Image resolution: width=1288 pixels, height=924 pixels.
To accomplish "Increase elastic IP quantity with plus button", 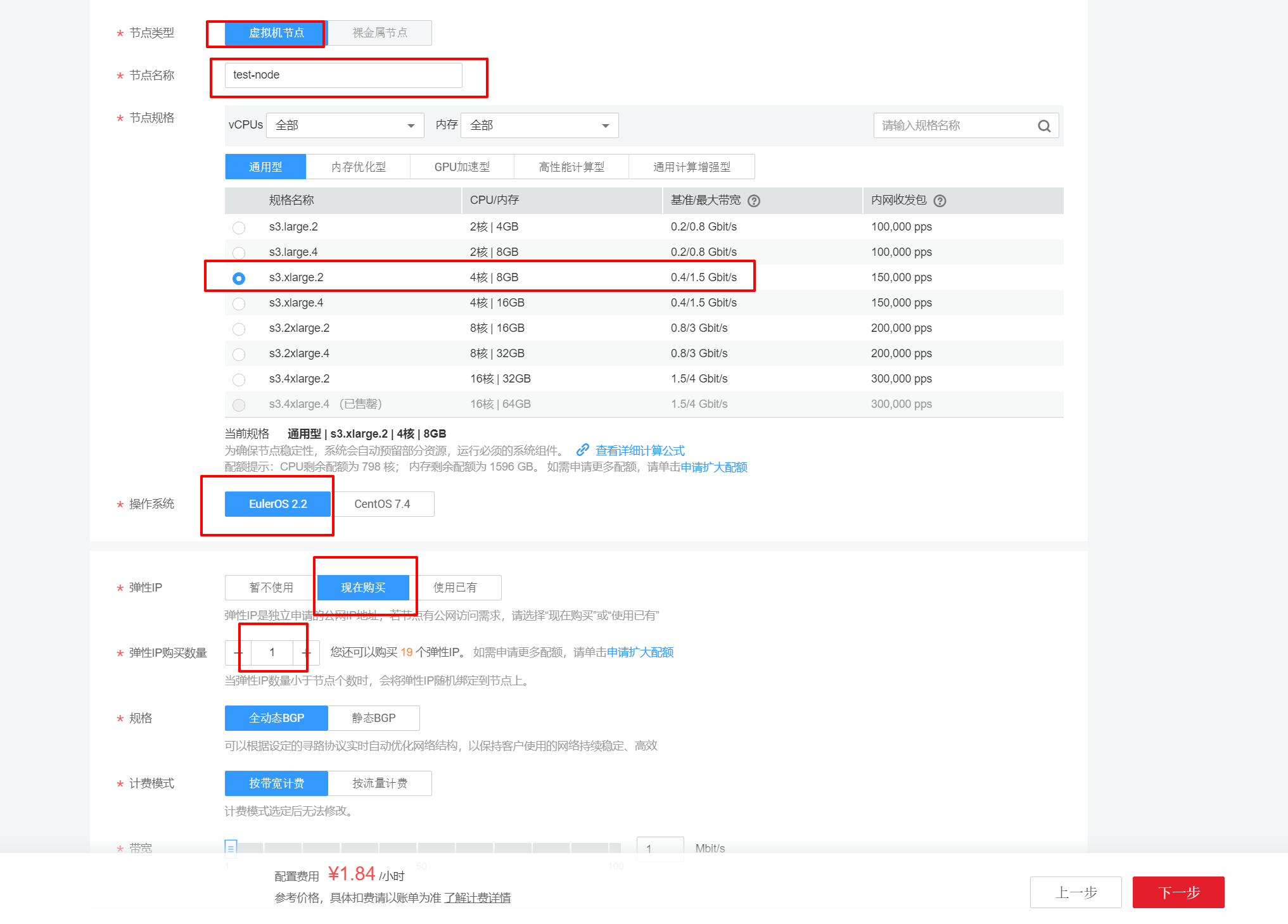I will [x=307, y=652].
